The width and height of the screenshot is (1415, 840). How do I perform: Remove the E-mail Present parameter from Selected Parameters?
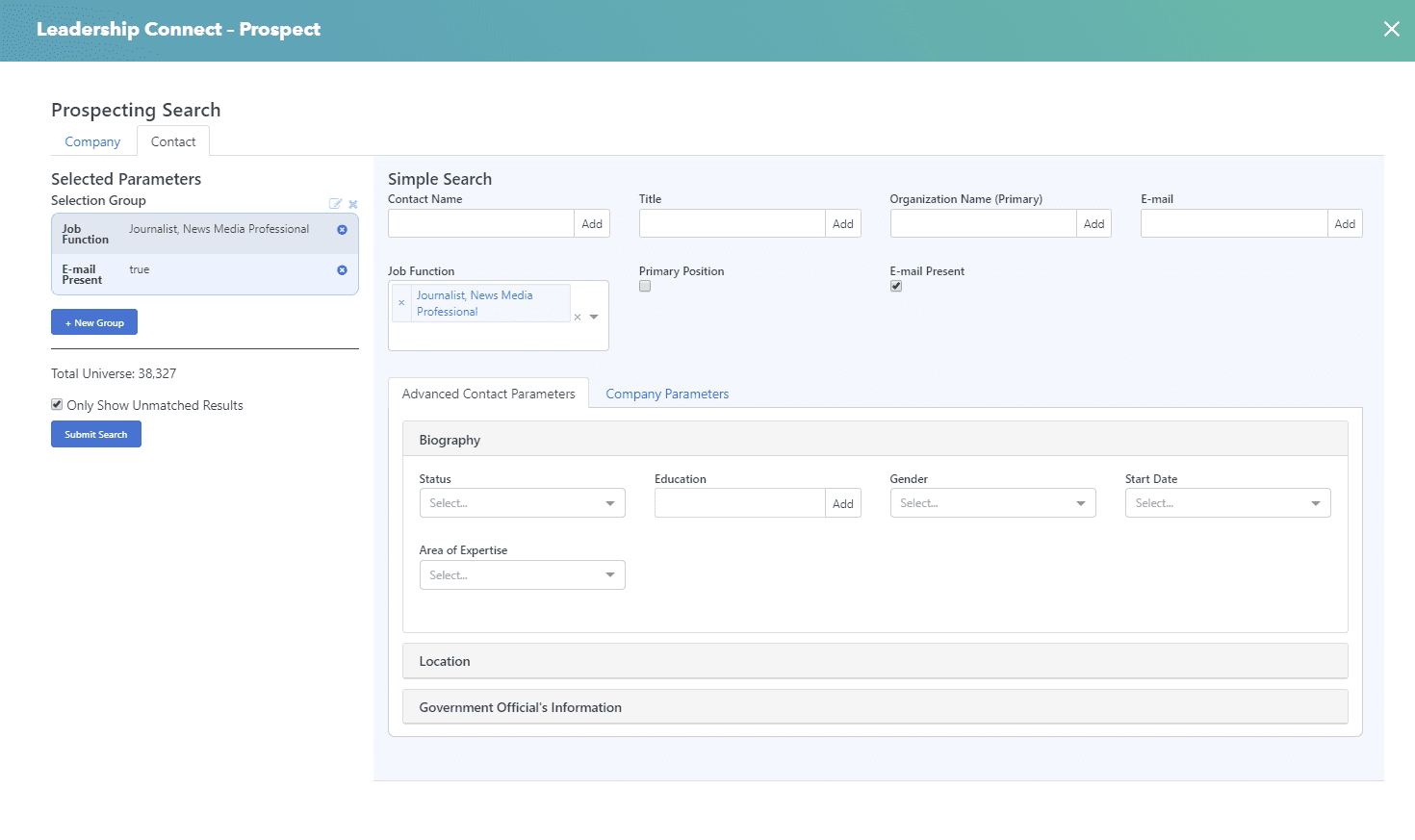tap(342, 270)
